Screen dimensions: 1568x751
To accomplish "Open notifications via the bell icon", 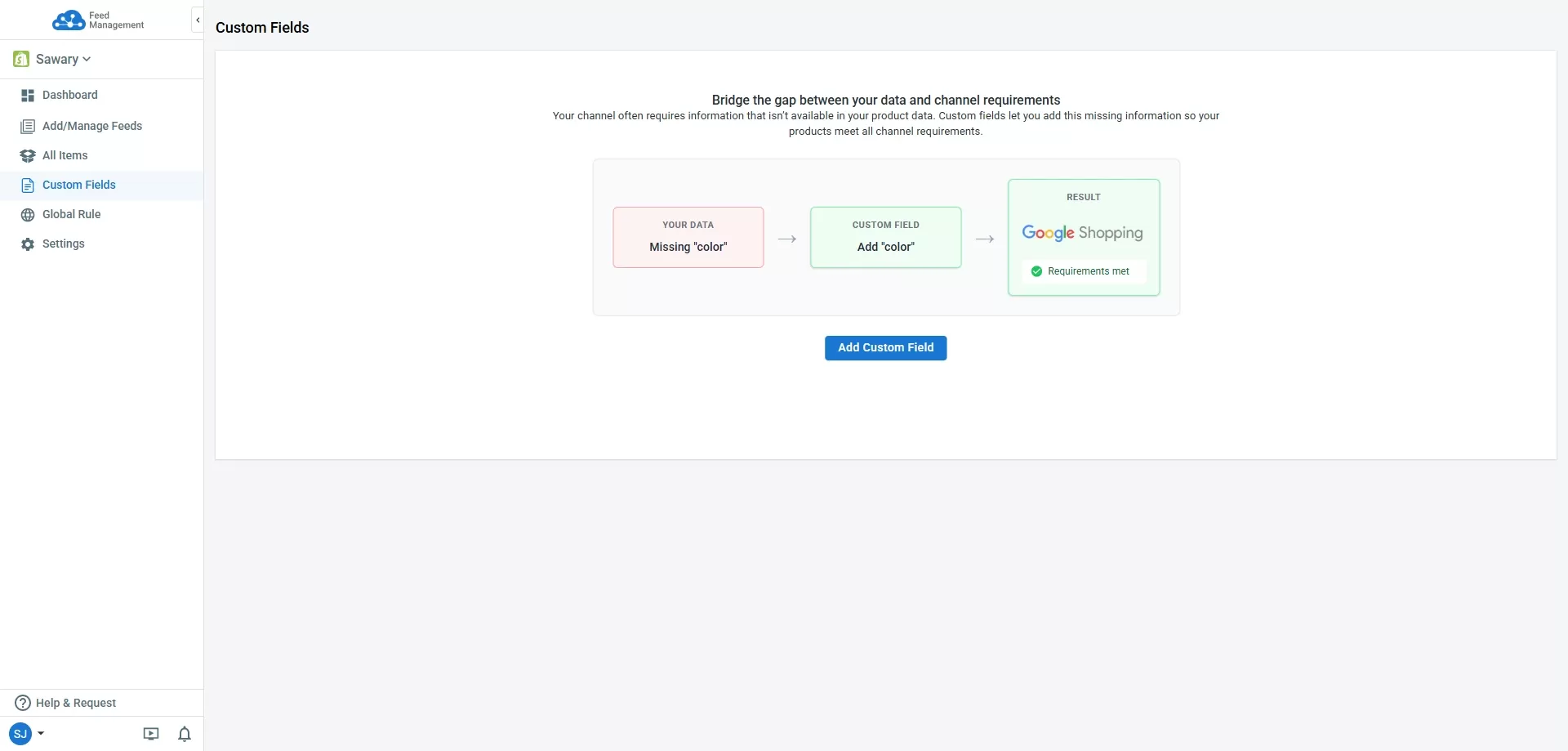I will click(184, 734).
